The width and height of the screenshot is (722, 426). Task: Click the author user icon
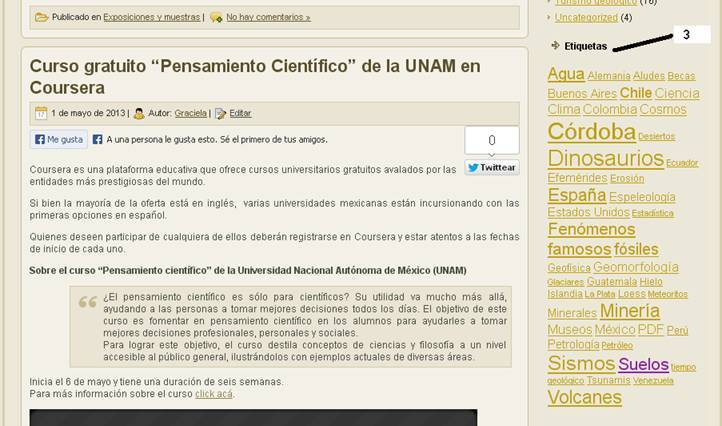(x=139, y=114)
